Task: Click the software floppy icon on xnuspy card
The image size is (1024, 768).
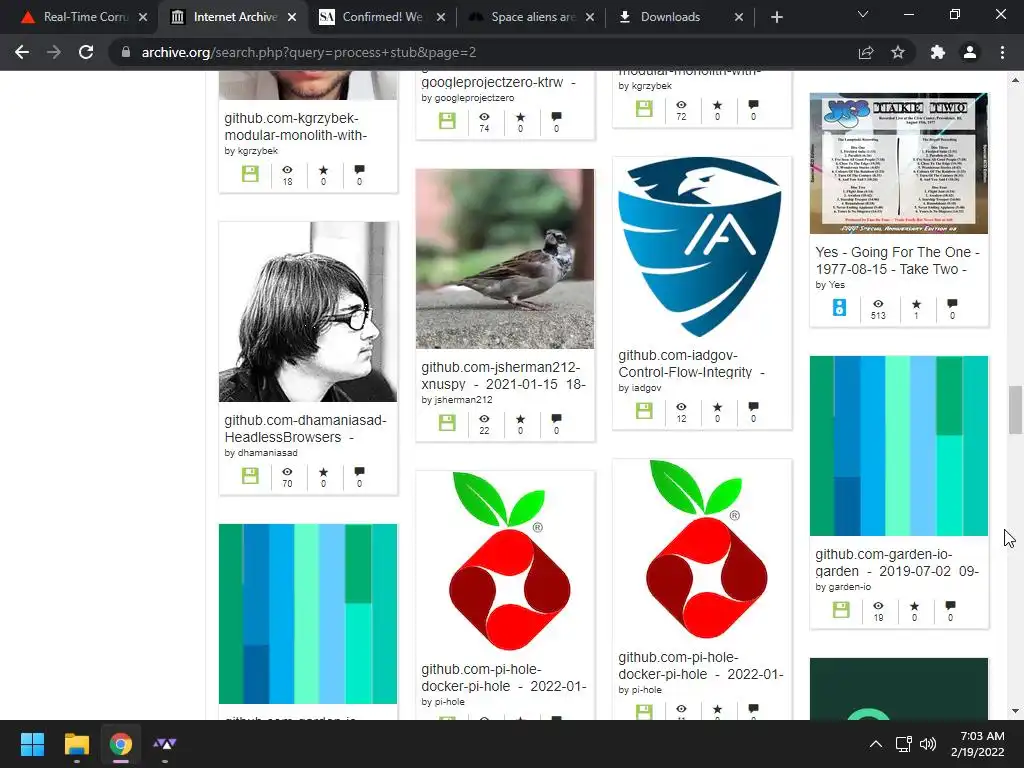Action: tap(447, 423)
